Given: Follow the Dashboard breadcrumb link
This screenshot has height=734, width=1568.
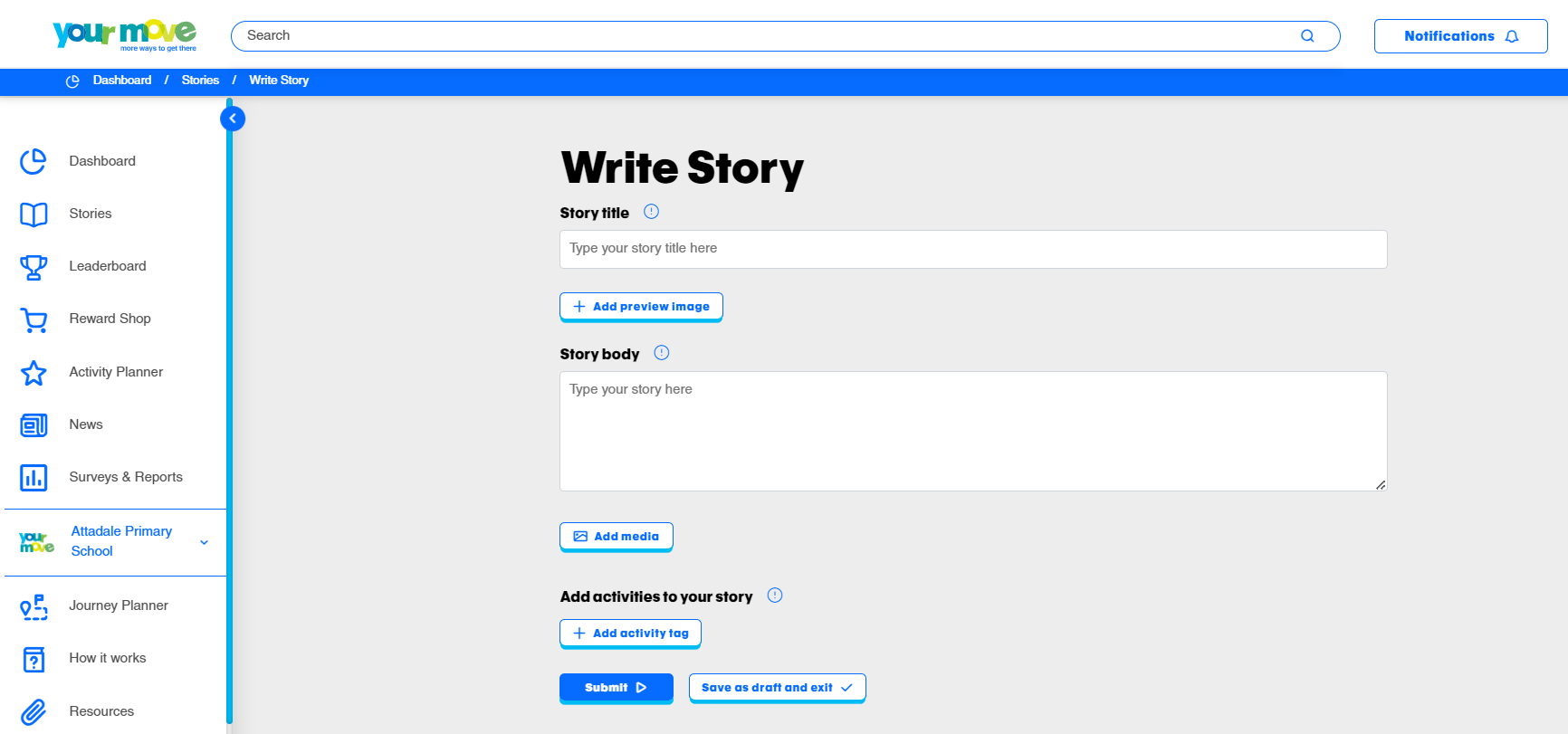Looking at the screenshot, I should [x=122, y=81].
